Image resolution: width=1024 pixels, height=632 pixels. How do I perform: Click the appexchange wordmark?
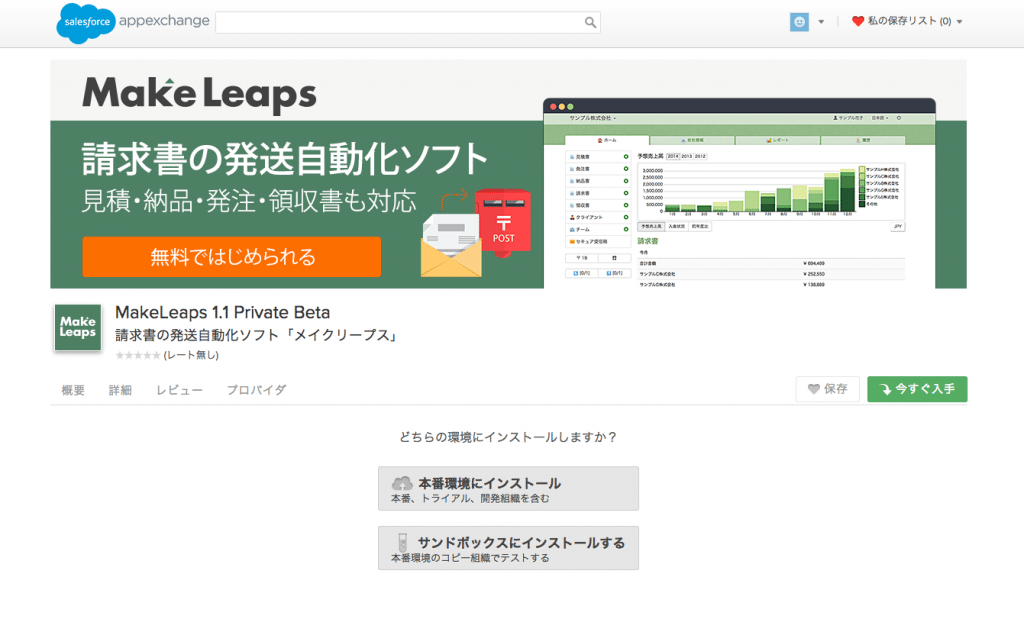pos(164,20)
